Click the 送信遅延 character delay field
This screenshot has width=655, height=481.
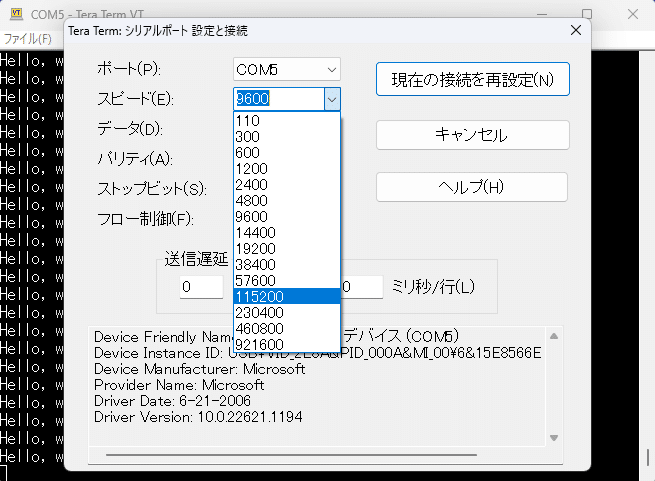[201, 287]
